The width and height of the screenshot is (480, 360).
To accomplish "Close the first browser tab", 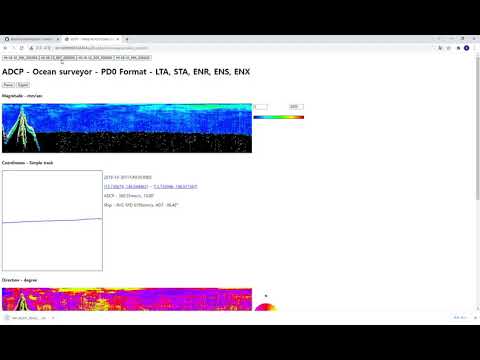I will tap(58, 39).
